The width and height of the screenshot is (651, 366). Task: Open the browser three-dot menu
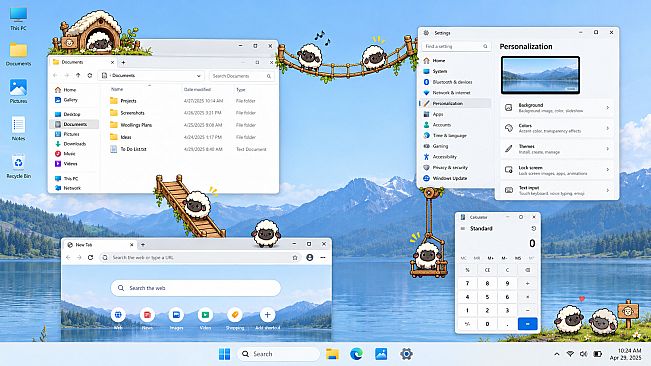(323, 257)
